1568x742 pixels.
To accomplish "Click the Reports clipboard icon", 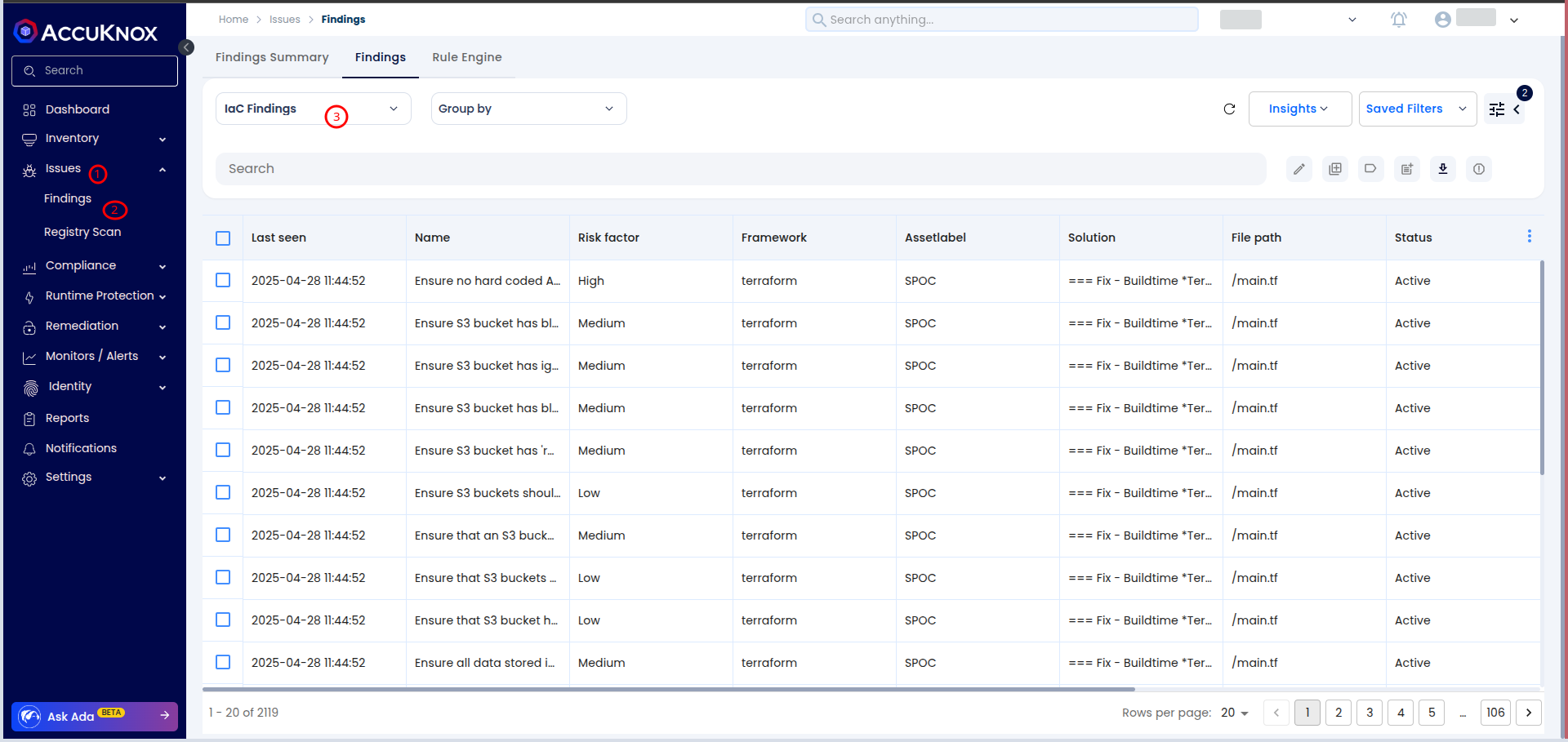I will tap(29, 419).
